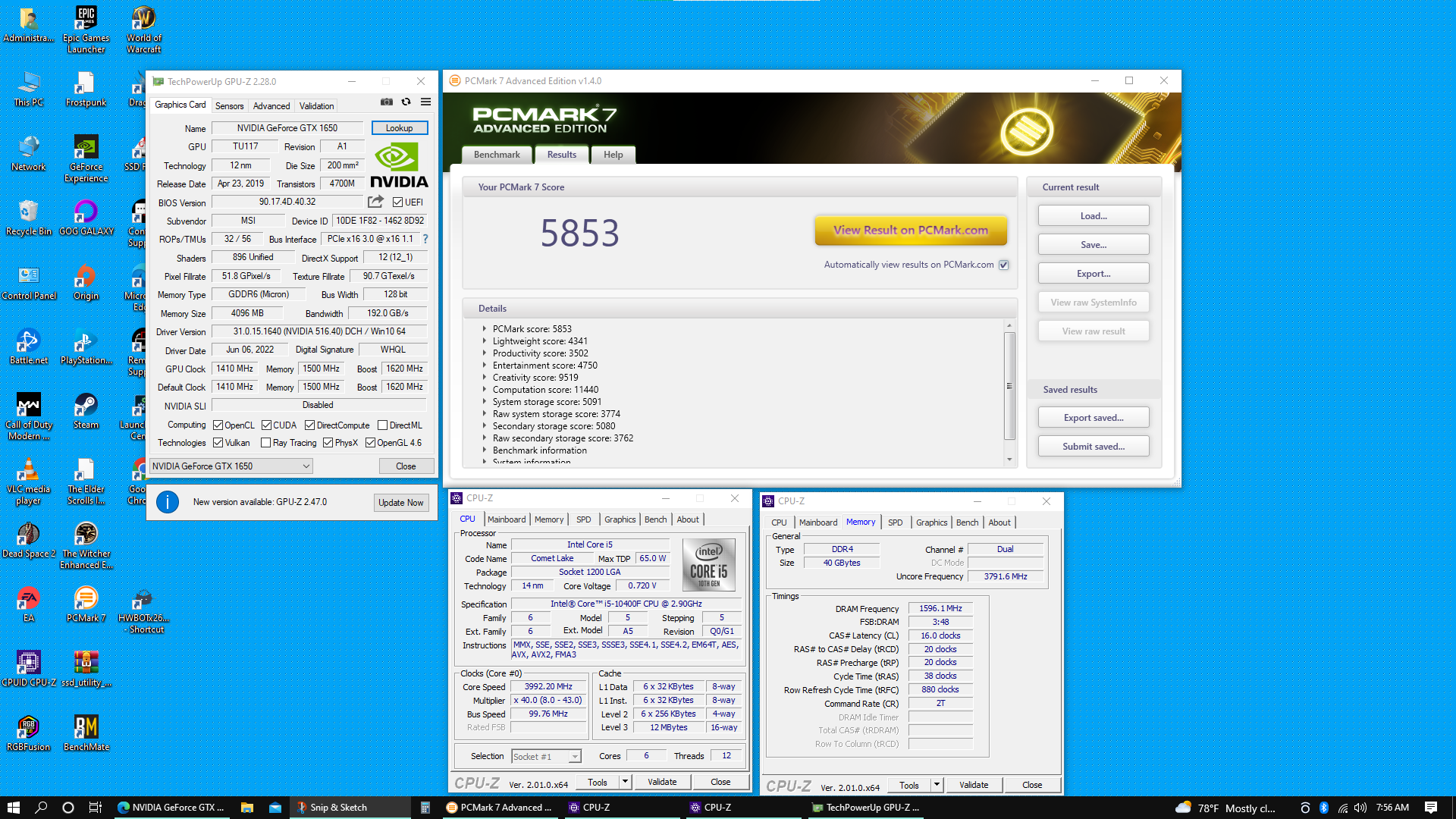This screenshot has width=1456, height=819.
Task: Toggle the Ray Tracing checkbox
Action: coord(265,443)
